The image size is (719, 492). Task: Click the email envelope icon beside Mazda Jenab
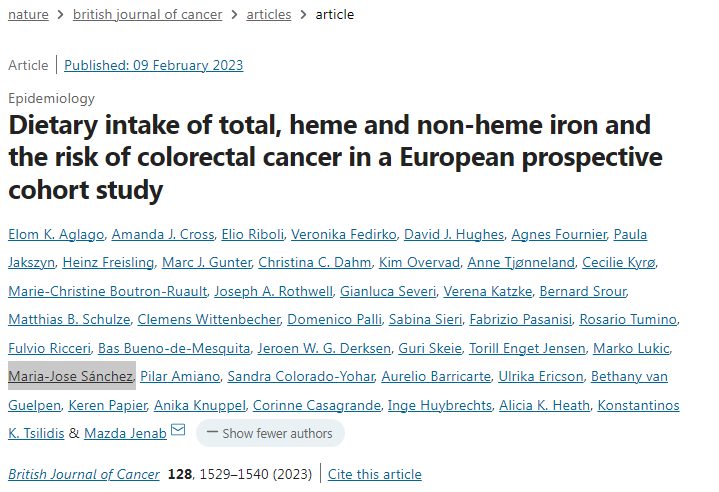[178, 432]
